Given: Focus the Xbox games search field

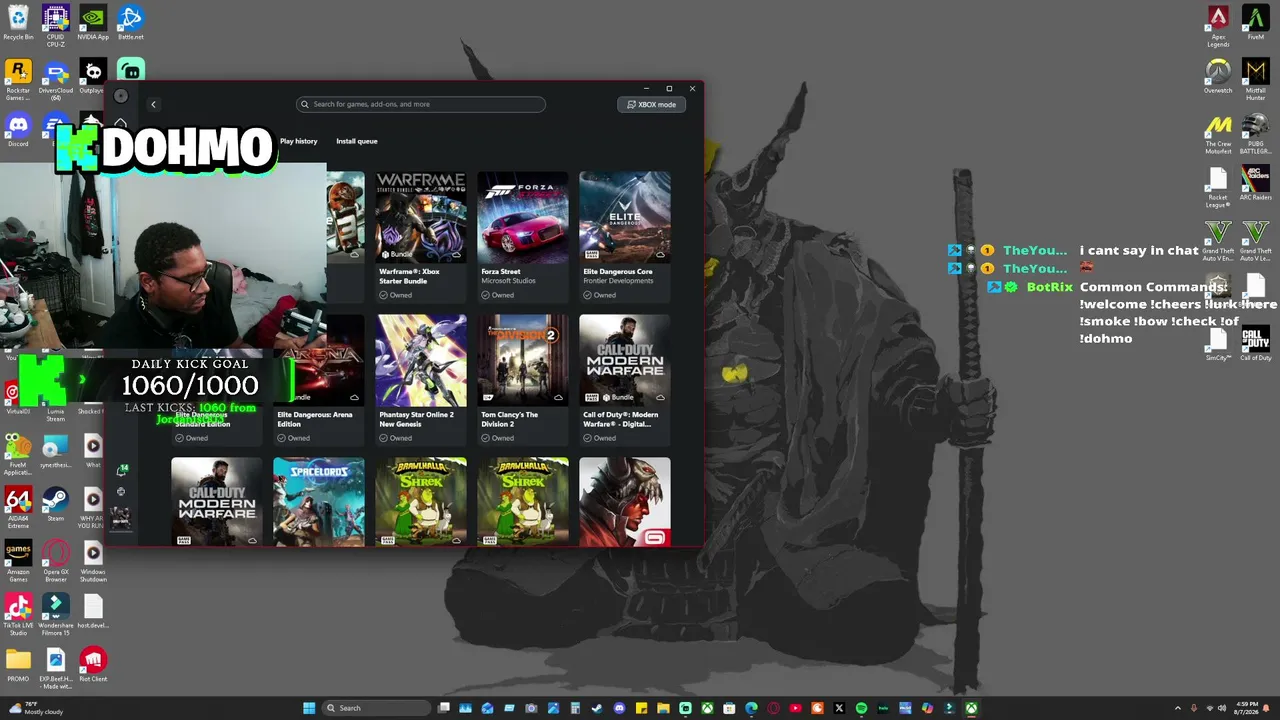Looking at the screenshot, I should pyautogui.click(x=421, y=104).
